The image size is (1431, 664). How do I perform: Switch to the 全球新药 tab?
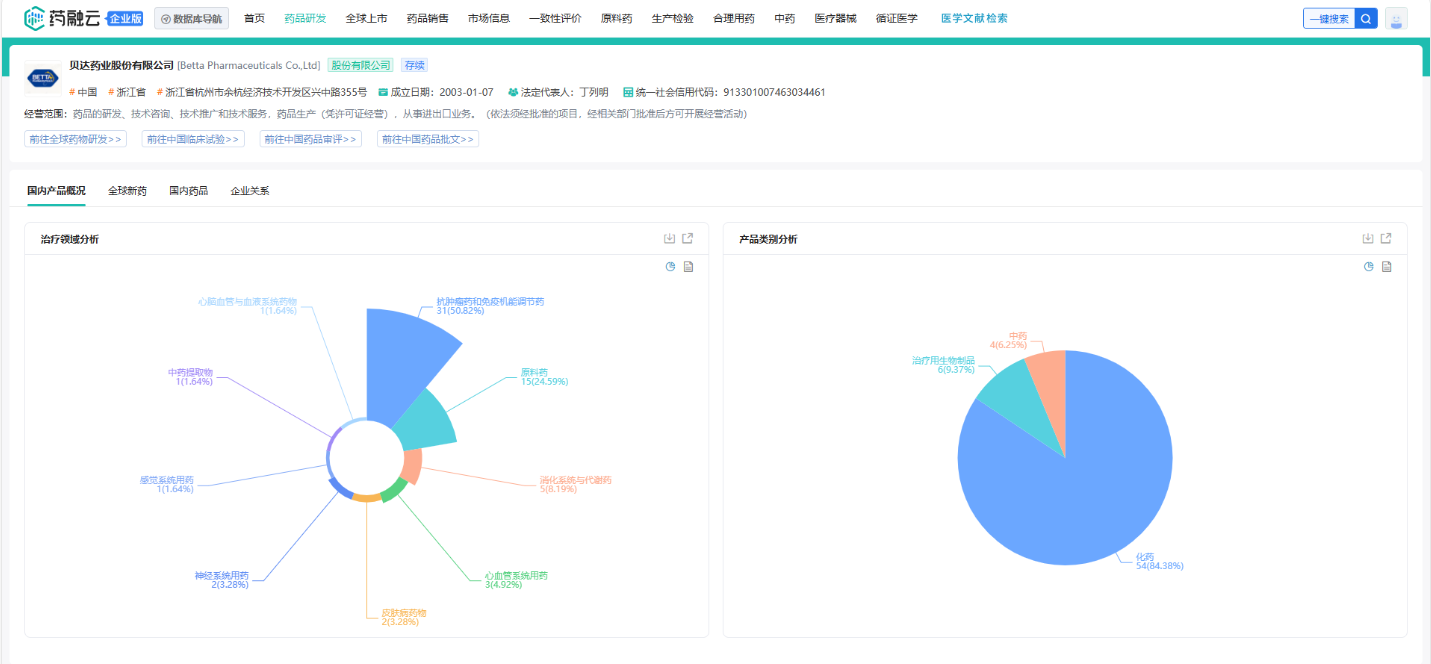click(x=127, y=190)
